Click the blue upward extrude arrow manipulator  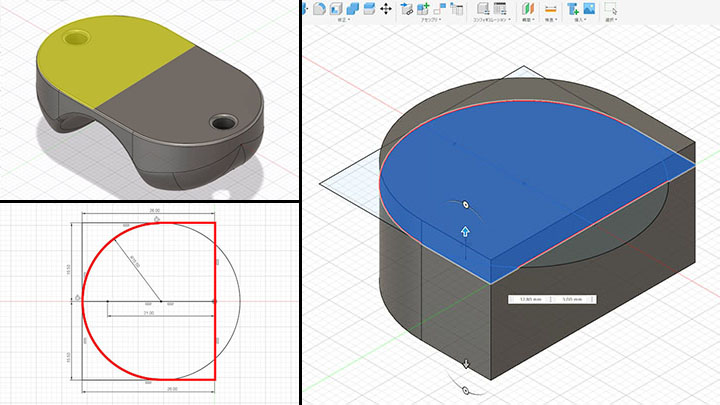pyautogui.click(x=465, y=231)
